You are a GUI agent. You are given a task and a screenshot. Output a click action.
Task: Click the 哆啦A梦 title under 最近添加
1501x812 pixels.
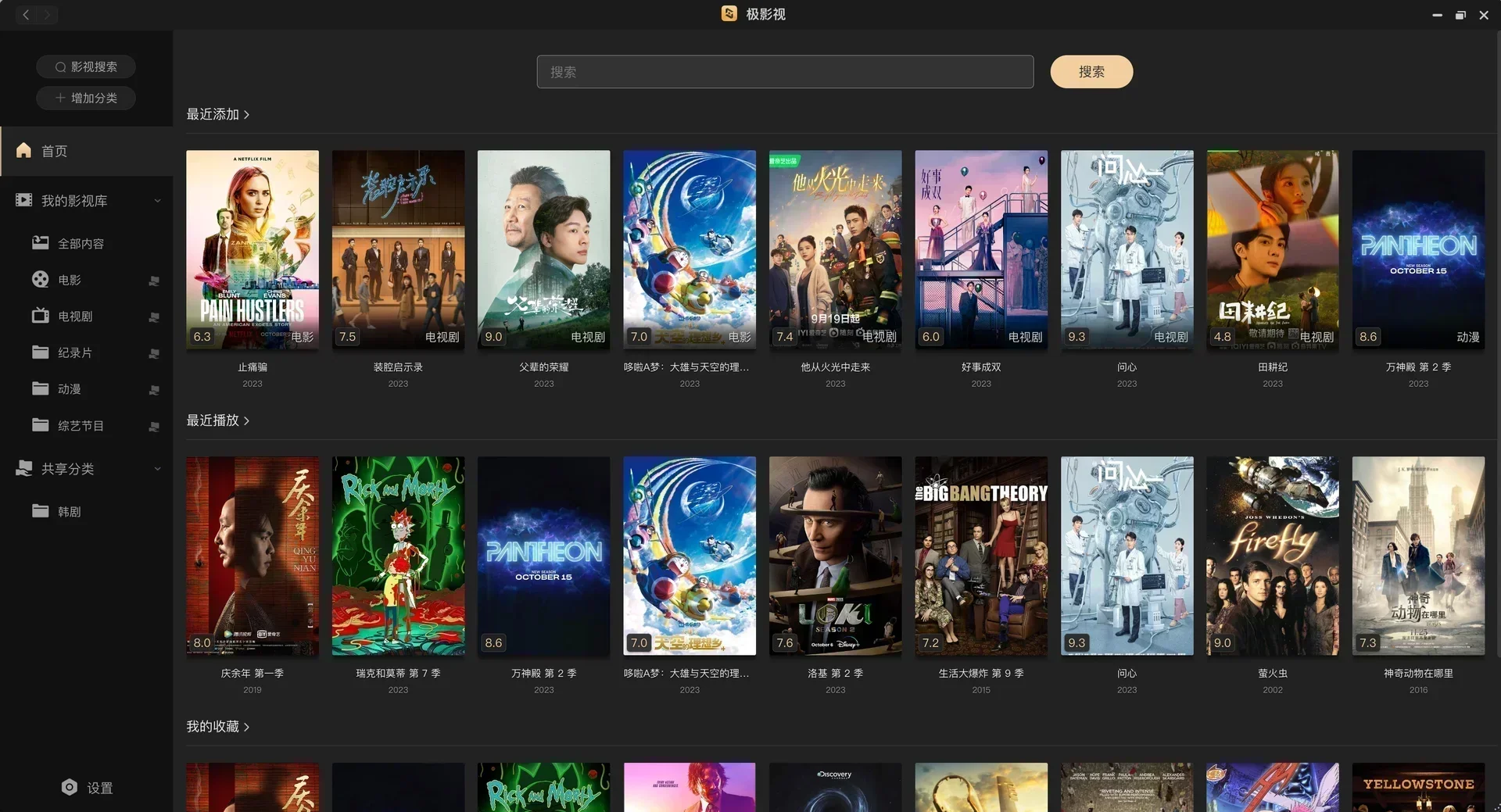pyautogui.click(x=686, y=367)
